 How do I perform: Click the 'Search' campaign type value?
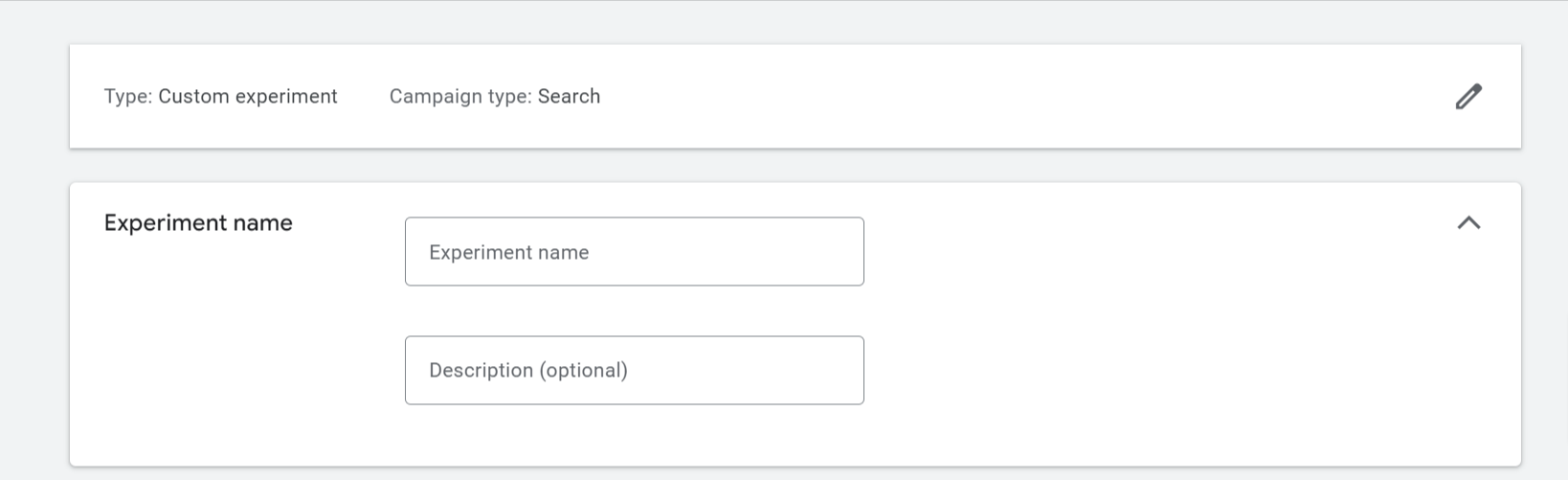click(x=570, y=97)
